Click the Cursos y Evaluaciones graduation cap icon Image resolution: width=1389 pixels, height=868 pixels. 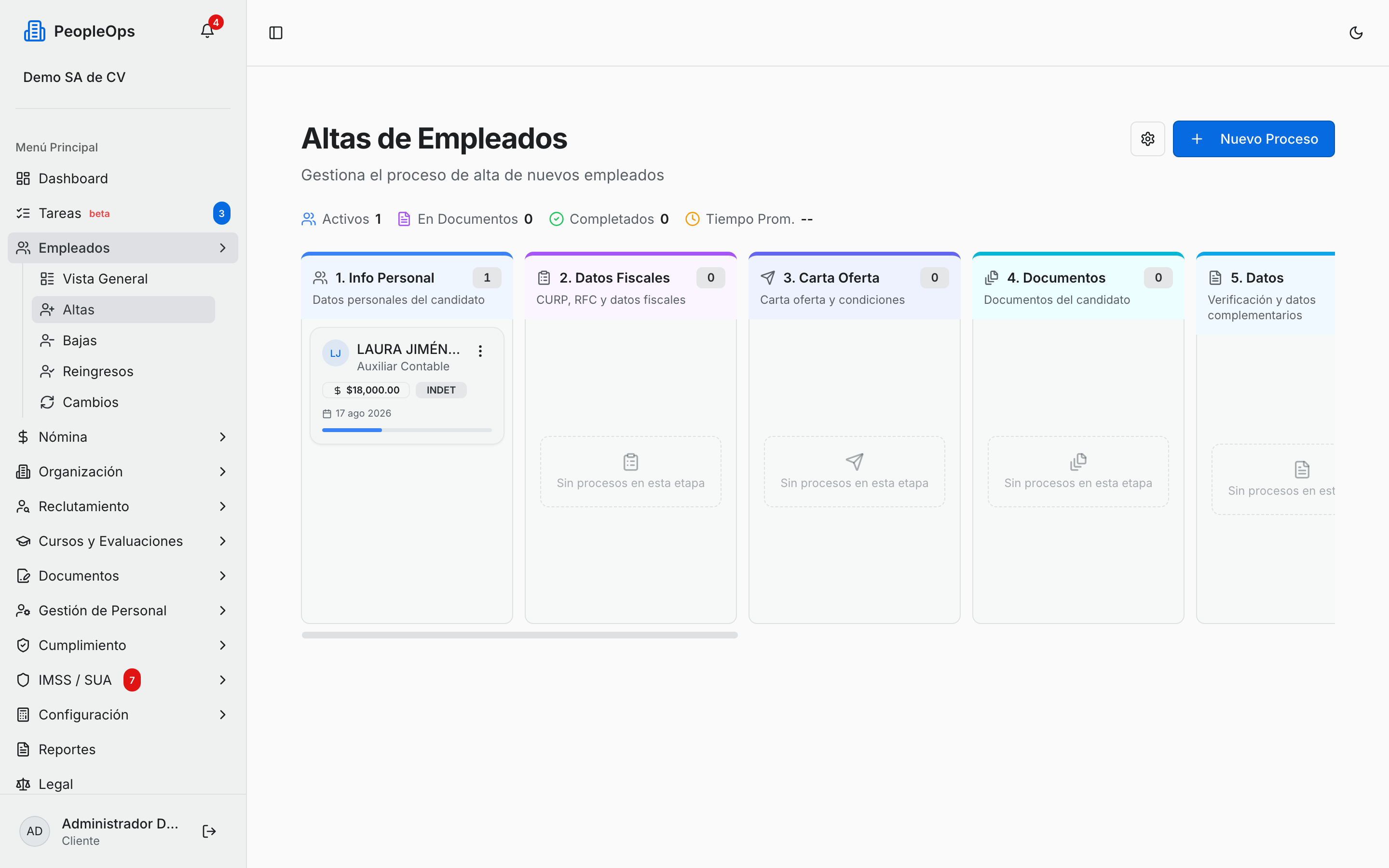23,542
